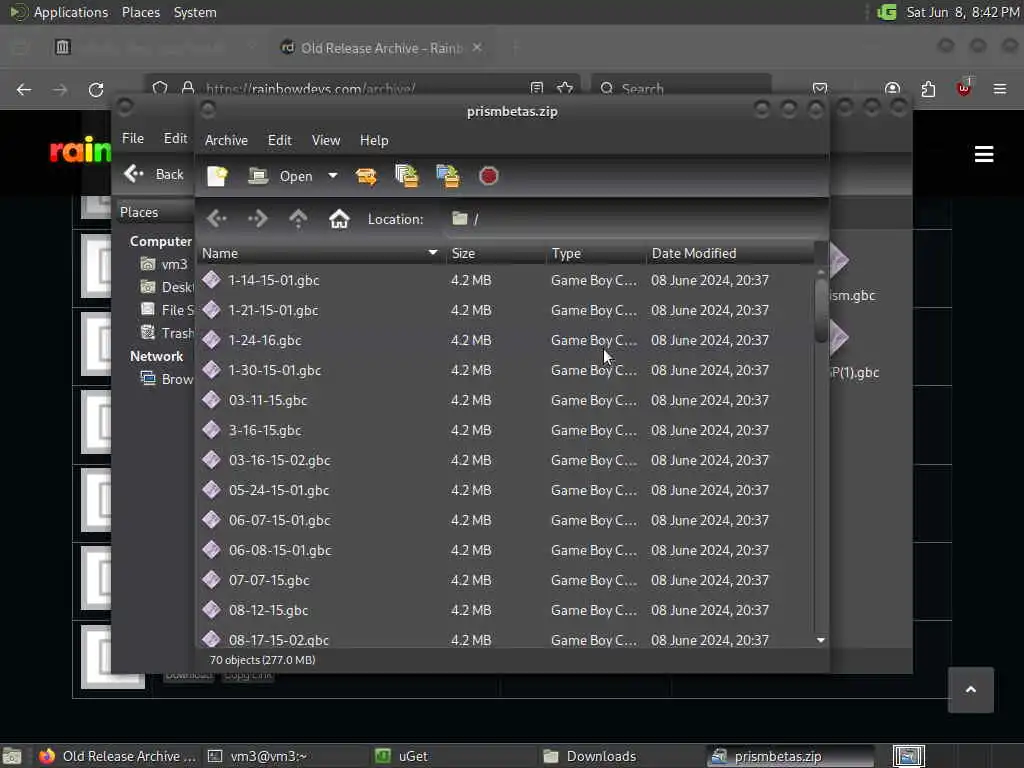Create new archive icon in prismbetas.zip toolbar
Image resolution: width=1024 pixels, height=768 pixels.
217,176
